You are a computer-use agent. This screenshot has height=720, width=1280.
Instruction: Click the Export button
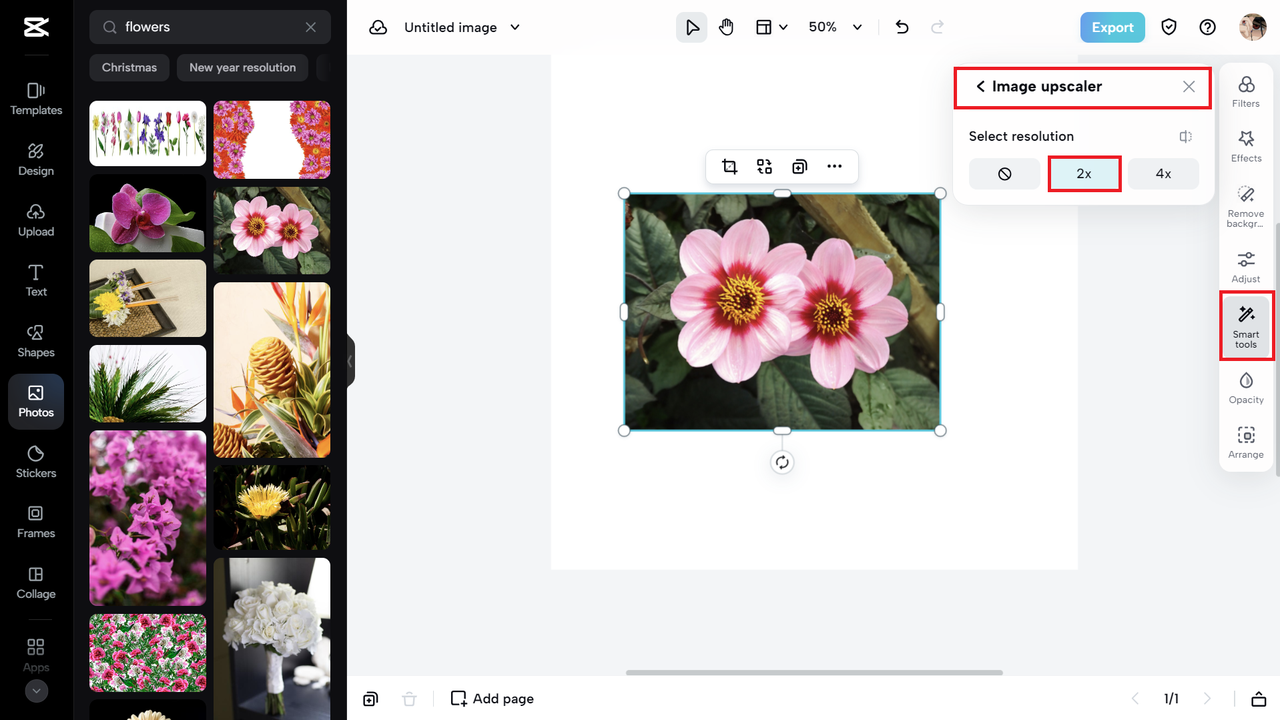point(1112,27)
